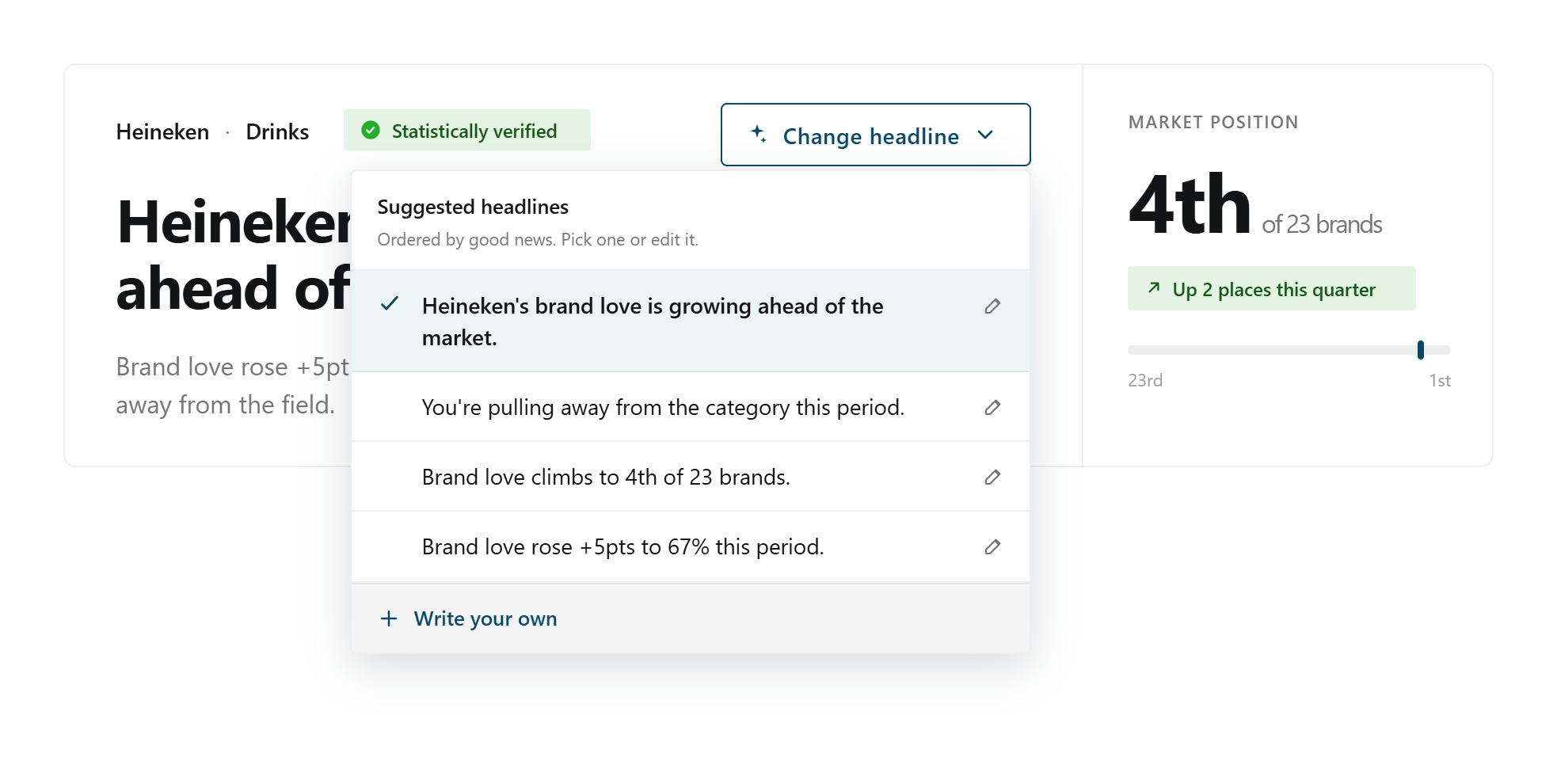Click the 'away from the field.' subtext
The width and height of the screenshot is (1557, 784).
(226, 405)
